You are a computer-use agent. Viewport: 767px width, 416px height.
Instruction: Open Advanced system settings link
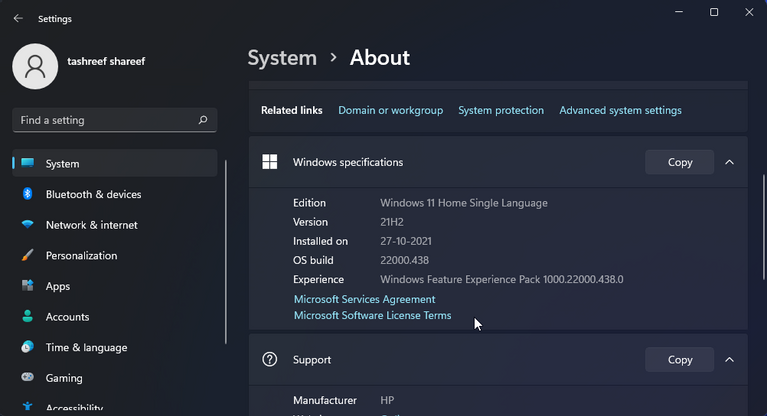[620, 110]
